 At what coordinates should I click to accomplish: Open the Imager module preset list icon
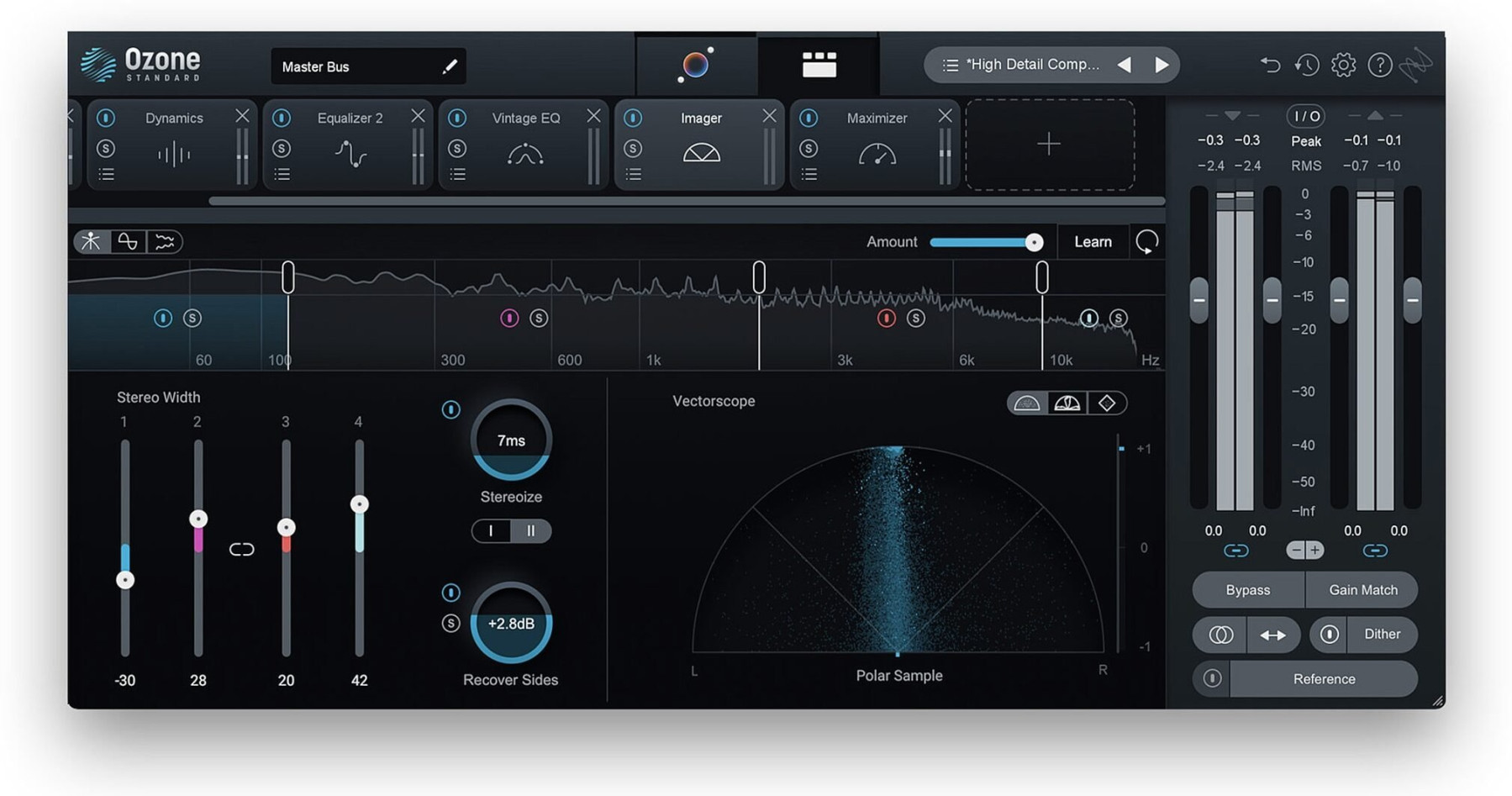634,174
